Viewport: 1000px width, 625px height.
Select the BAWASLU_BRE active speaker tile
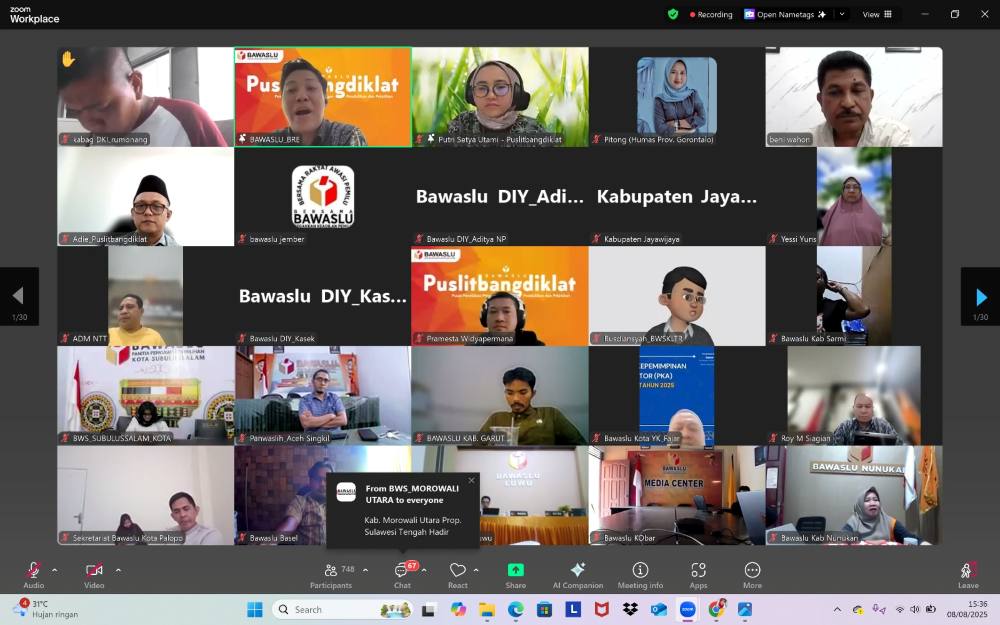(323, 97)
